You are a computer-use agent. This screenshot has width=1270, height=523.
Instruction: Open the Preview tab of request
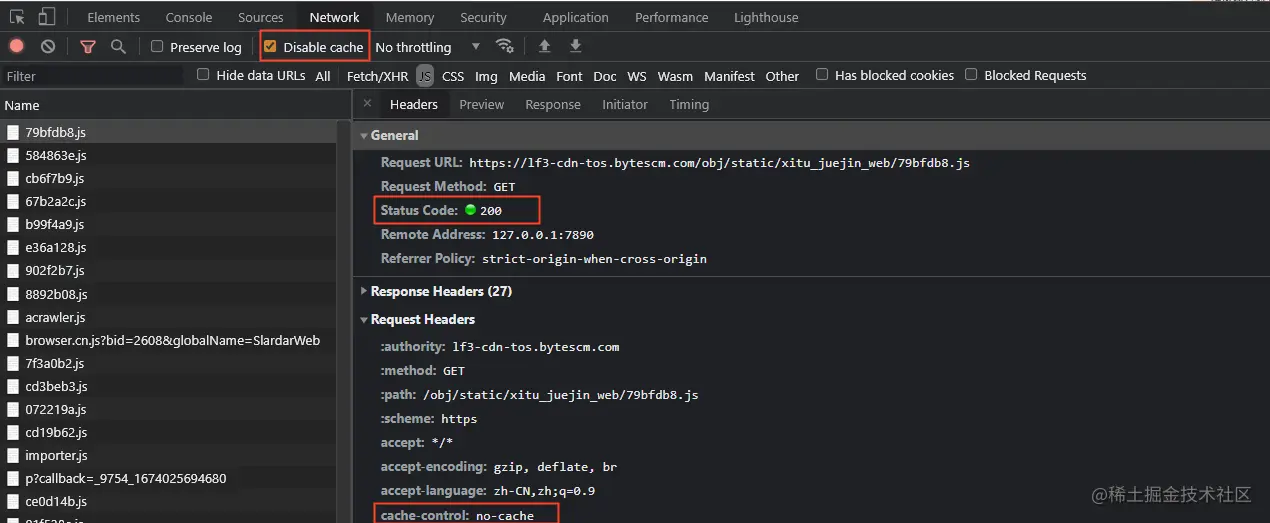481,104
